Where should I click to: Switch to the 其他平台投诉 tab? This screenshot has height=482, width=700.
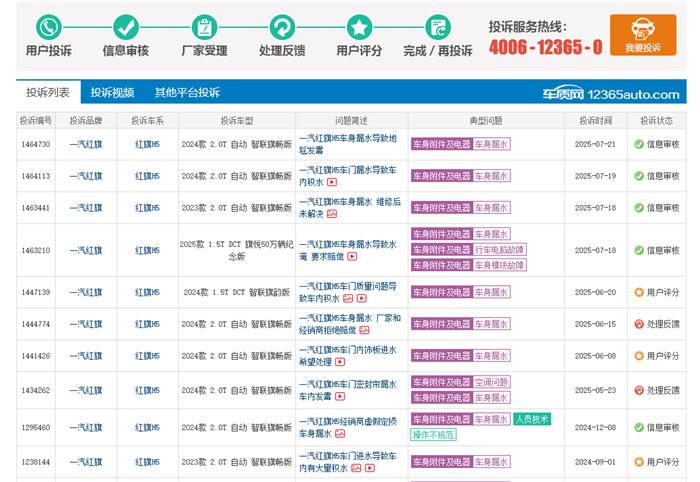pos(187,92)
